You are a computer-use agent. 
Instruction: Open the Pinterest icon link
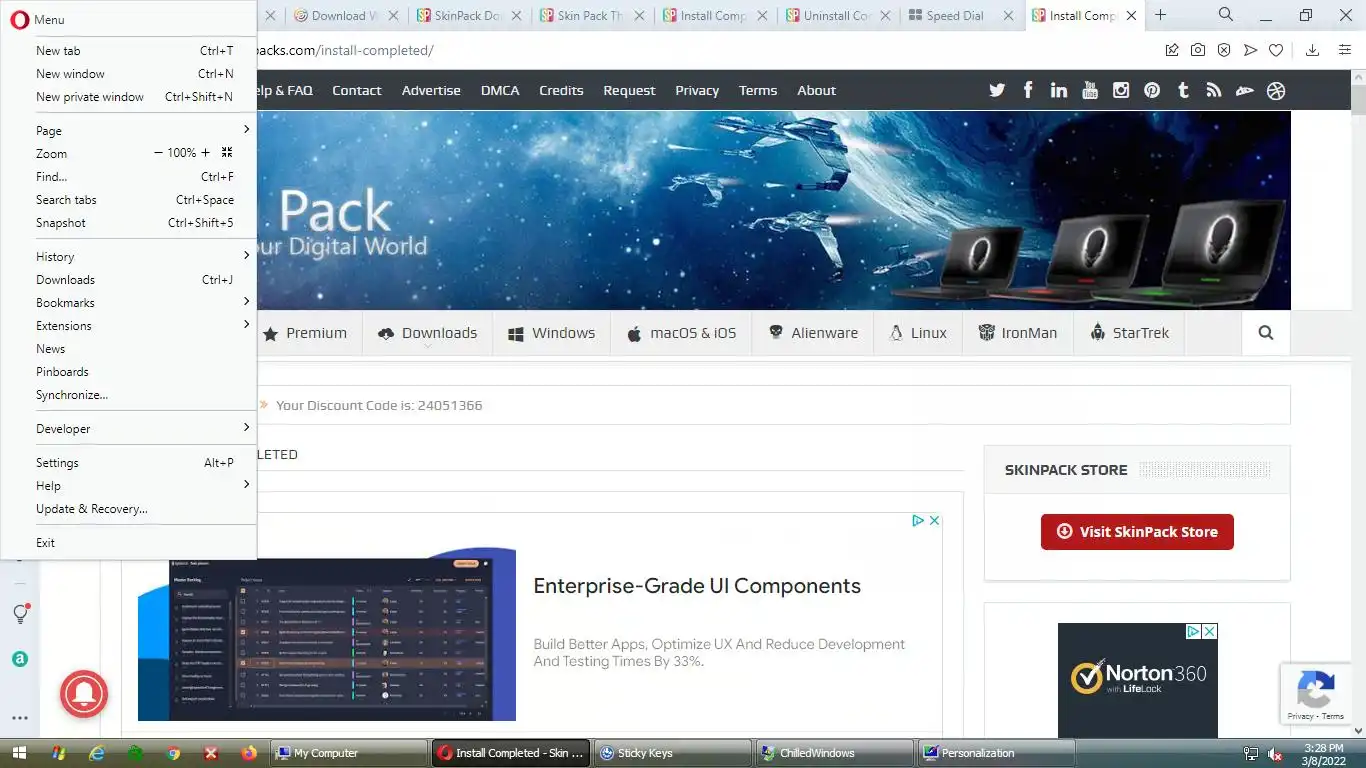click(x=1152, y=90)
